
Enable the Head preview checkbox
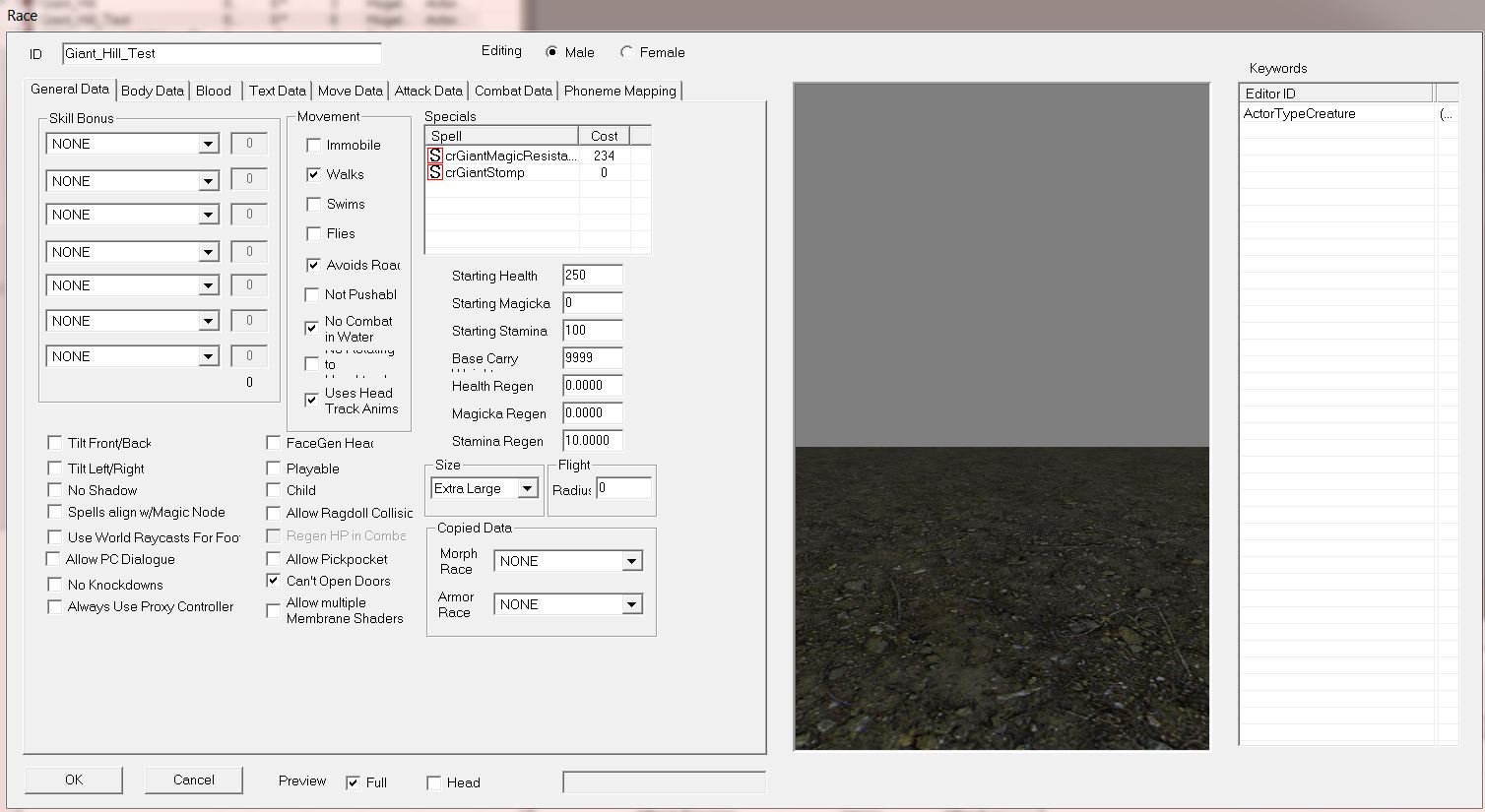(x=433, y=782)
